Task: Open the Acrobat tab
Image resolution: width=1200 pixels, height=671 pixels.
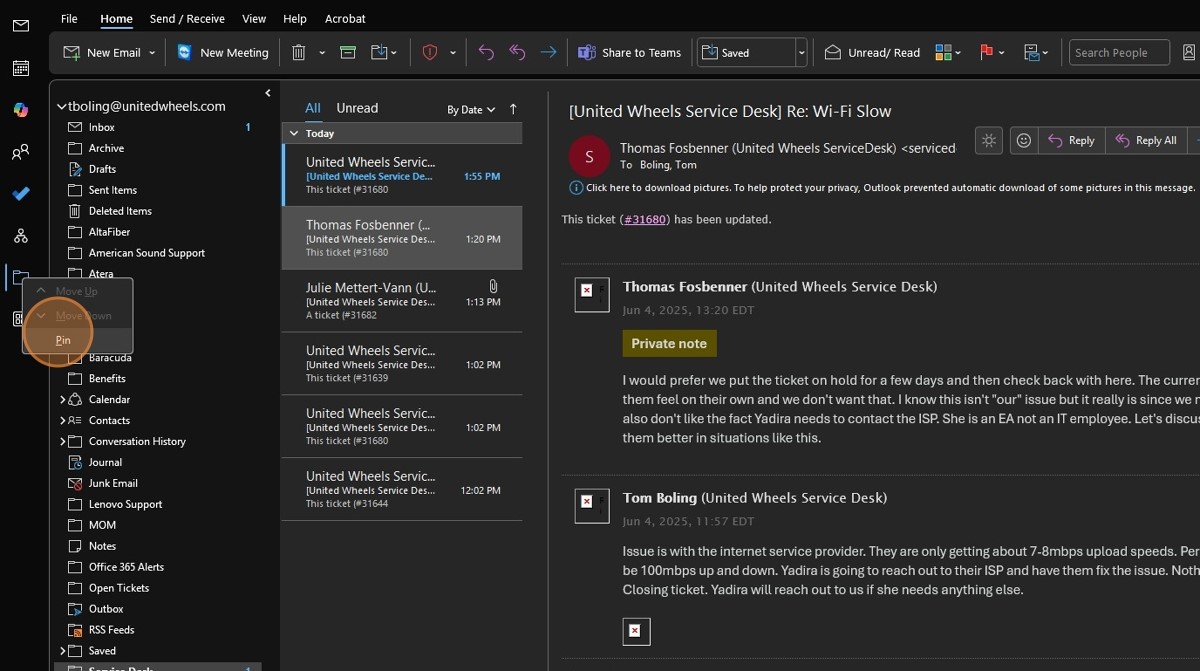Action: (345, 18)
